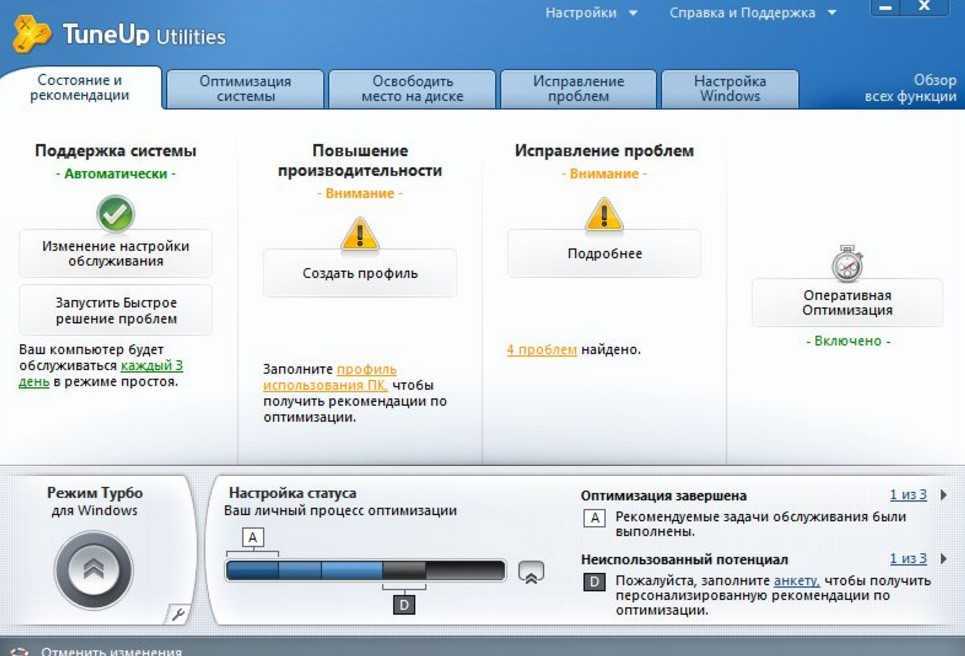The width and height of the screenshot is (965, 656).
Task: Click 1 из 3 link for Неиспользованный потенциал
Action: point(908,559)
